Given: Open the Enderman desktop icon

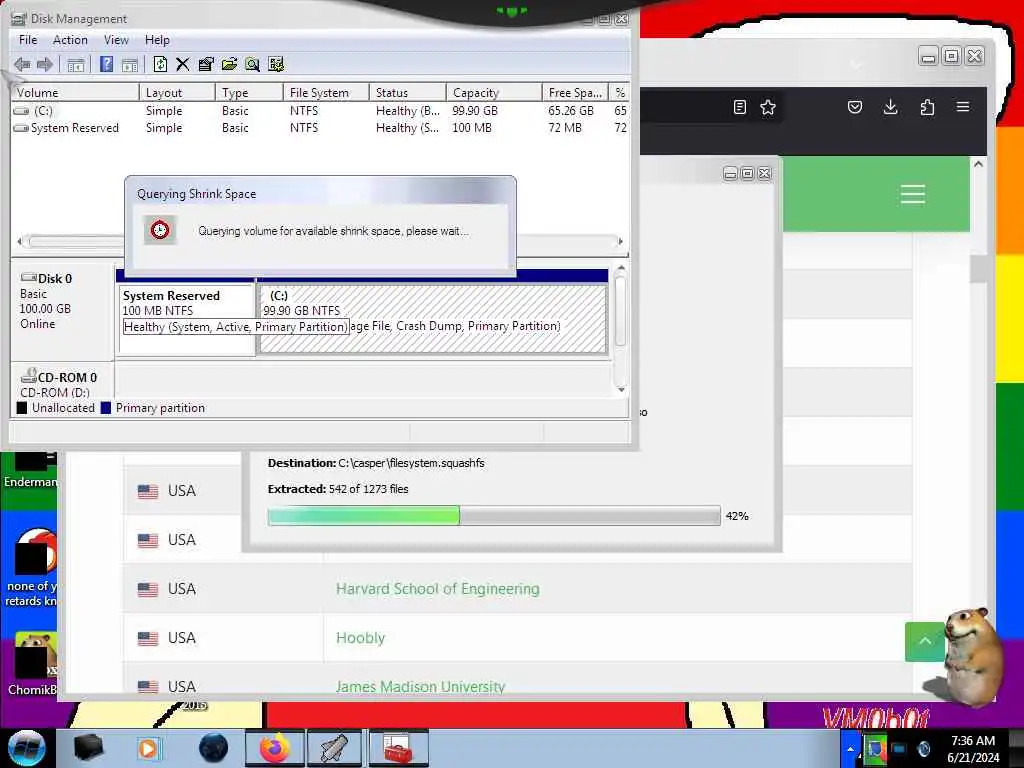Looking at the screenshot, I should point(30,469).
